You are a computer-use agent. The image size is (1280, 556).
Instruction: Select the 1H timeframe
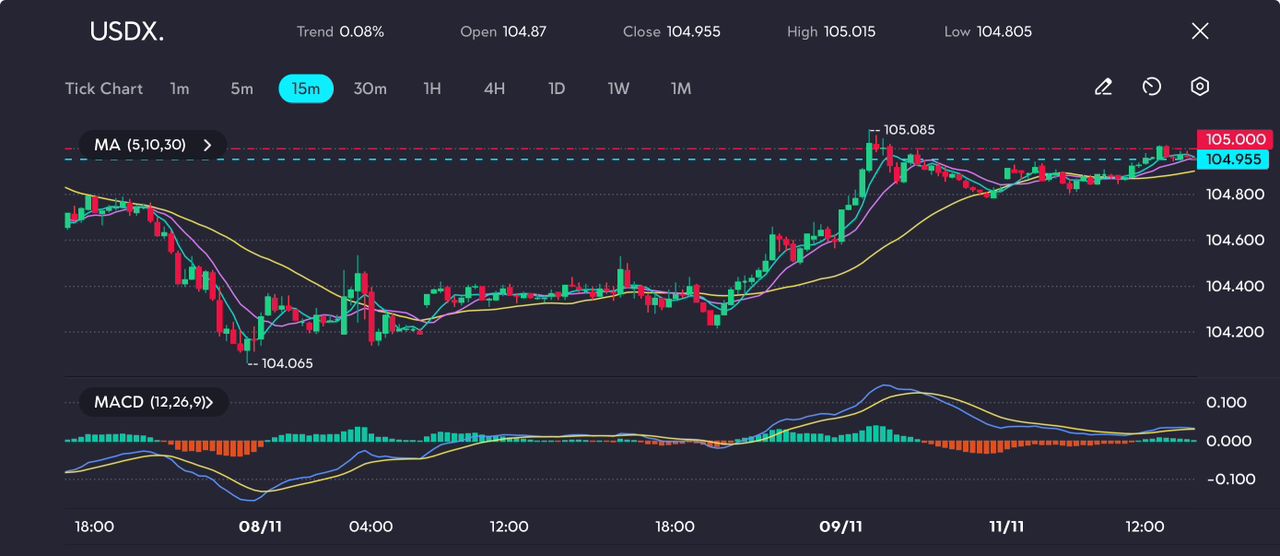click(432, 88)
